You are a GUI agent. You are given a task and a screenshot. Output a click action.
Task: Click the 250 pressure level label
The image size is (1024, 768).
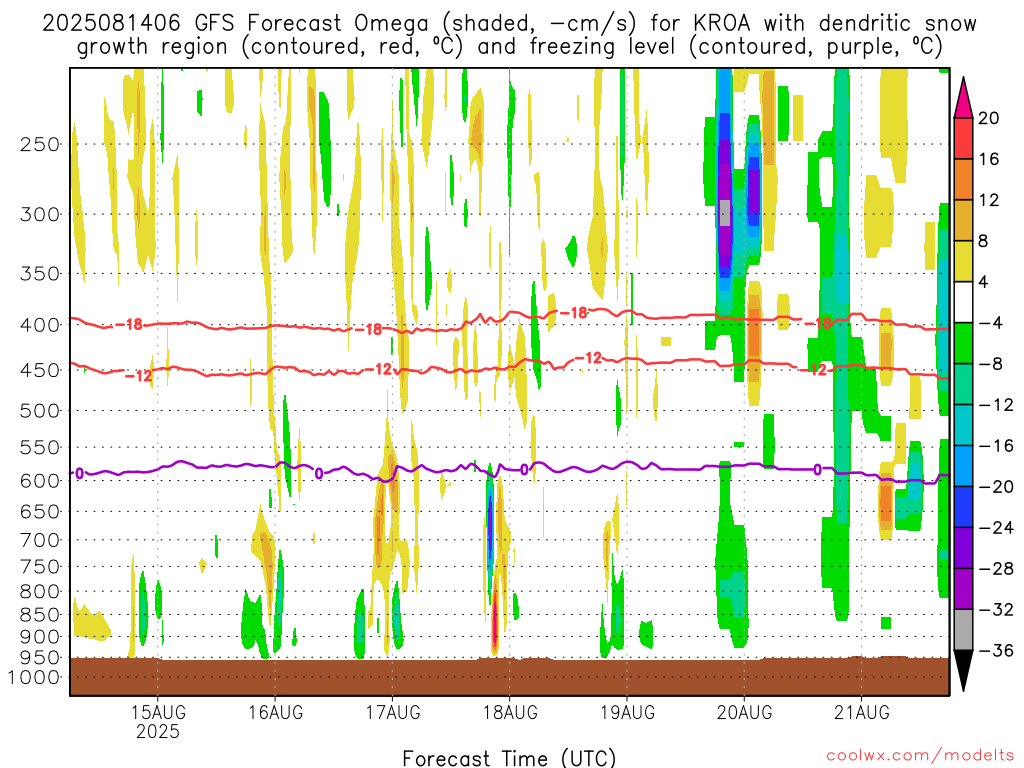tap(40, 144)
